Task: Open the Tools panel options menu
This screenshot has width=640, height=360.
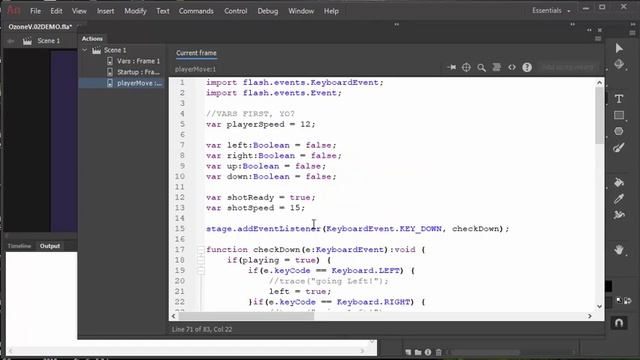Action: tap(632, 33)
